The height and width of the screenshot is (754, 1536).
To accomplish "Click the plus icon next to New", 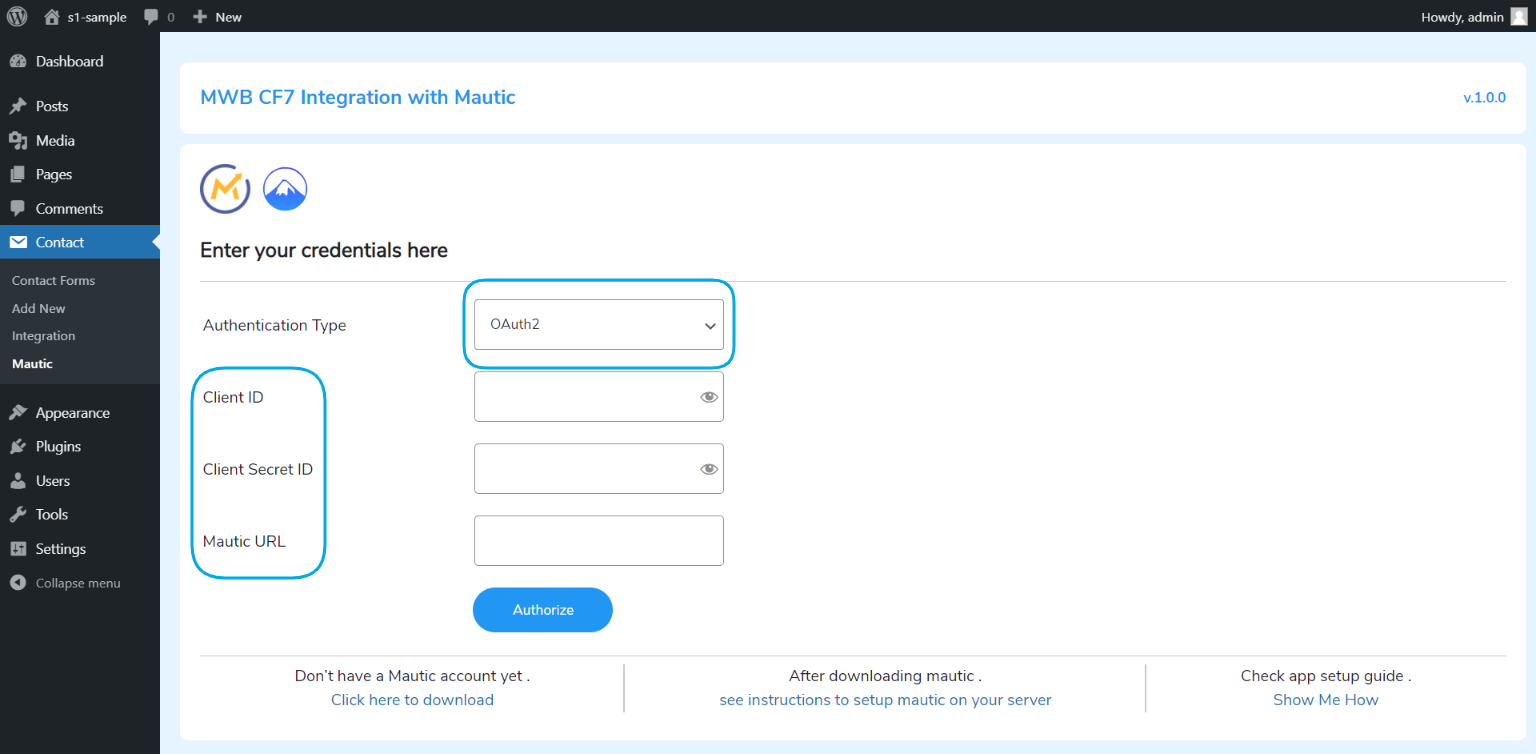I will click(200, 17).
